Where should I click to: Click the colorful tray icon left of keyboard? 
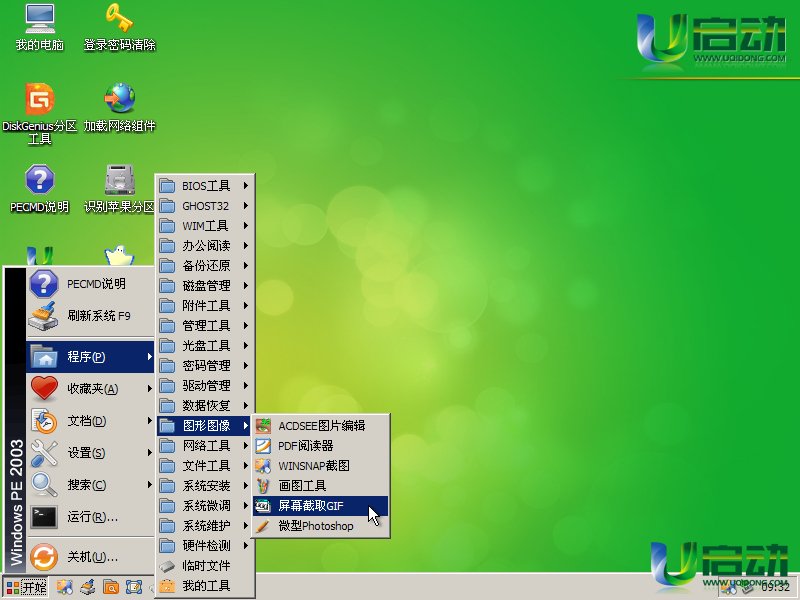pos(728,588)
